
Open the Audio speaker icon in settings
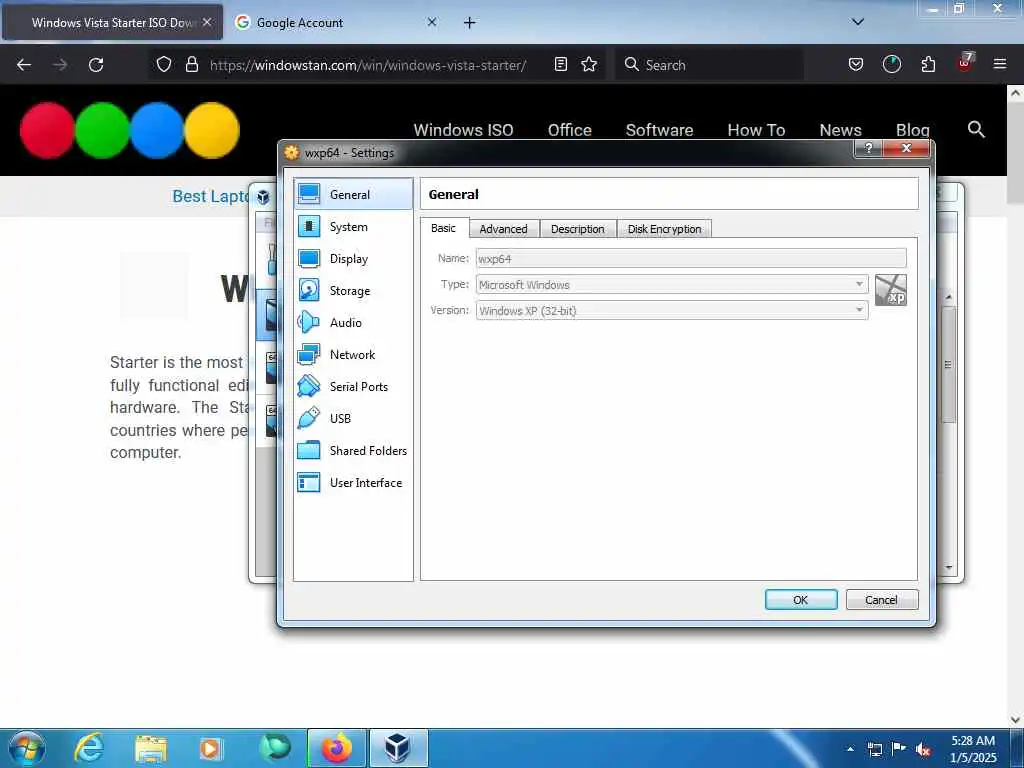click(x=309, y=322)
